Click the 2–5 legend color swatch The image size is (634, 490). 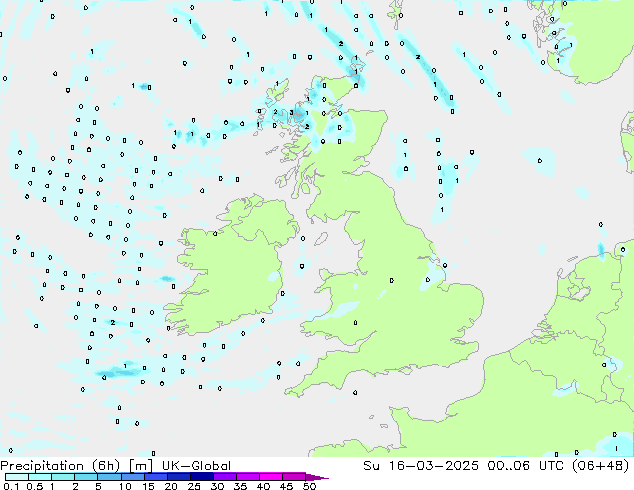click(x=86, y=477)
